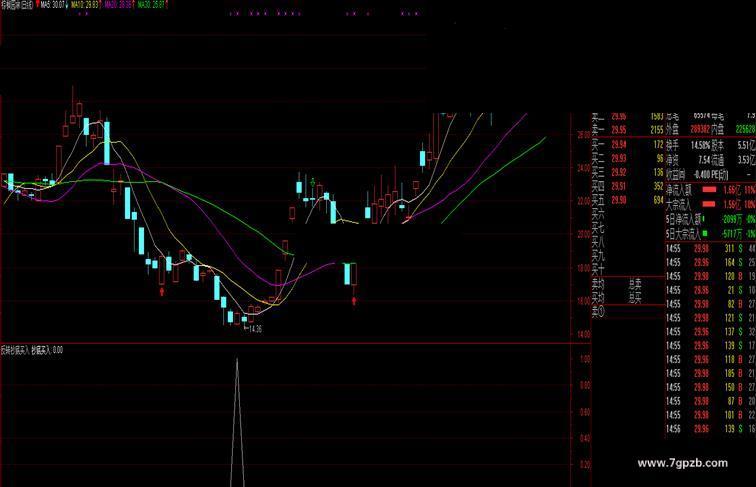Click the bid volume 694
Screen dimensions: 756x487
(658, 200)
